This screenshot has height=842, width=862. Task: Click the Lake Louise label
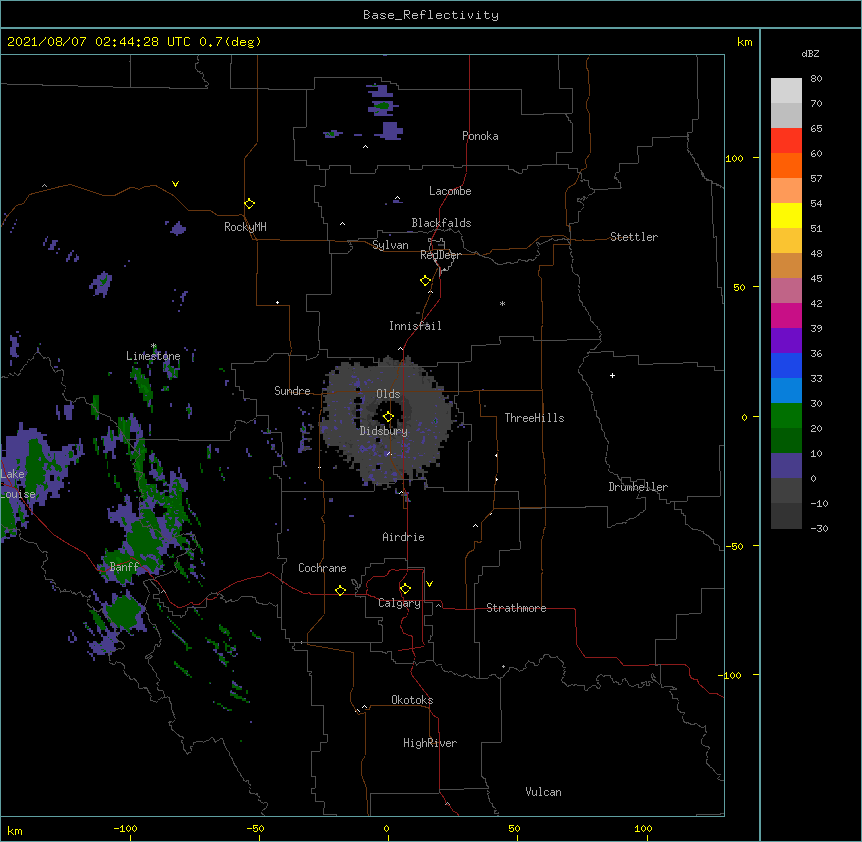[x=18, y=484]
